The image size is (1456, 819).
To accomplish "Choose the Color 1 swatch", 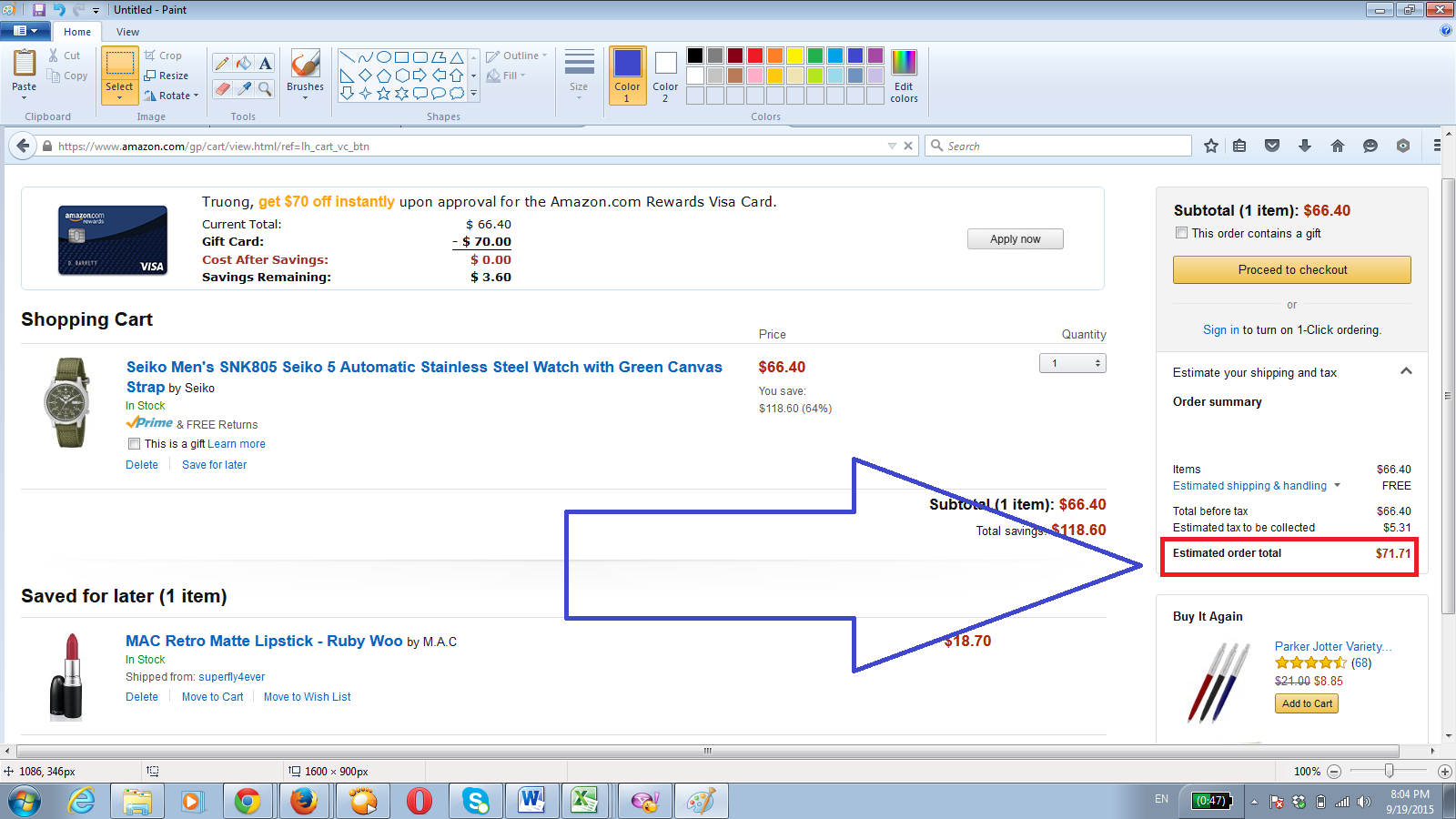I will pos(627,75).
